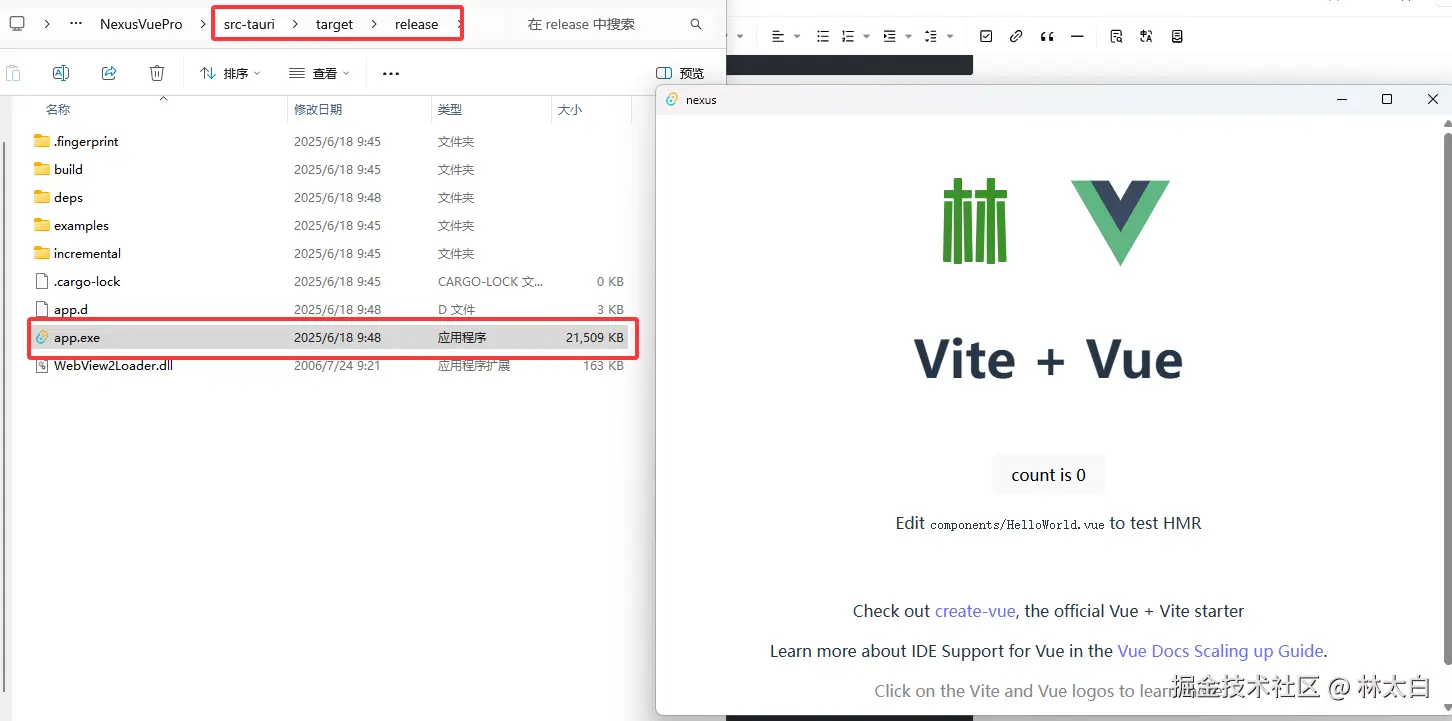Open the dropdown arrow next to line spacing

point(950,36)
